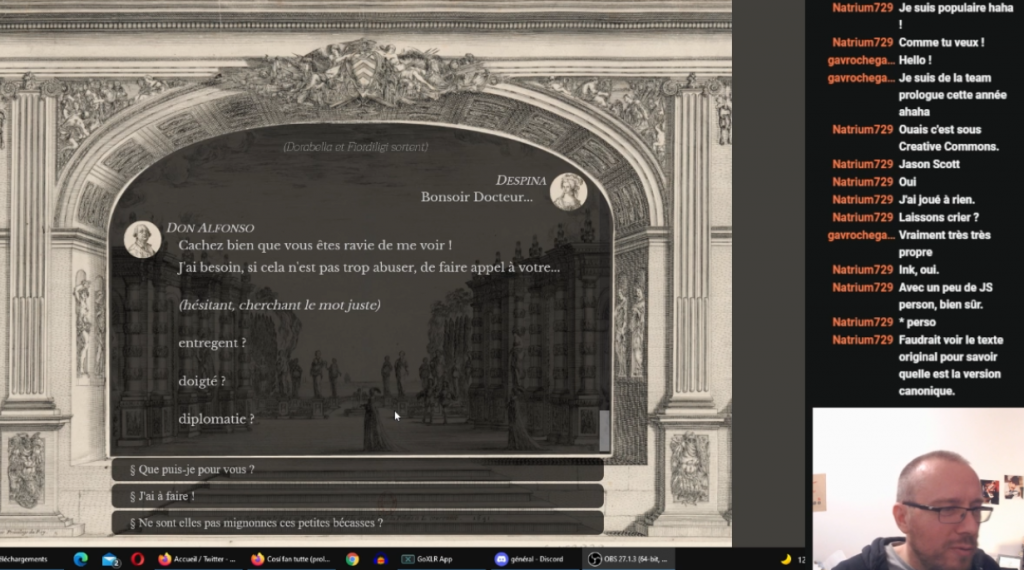This screenshot has width=1024, height=570.
Task: Choose the reply 'Que puis-je pour vous ?'
Action: tap(357, 469)
